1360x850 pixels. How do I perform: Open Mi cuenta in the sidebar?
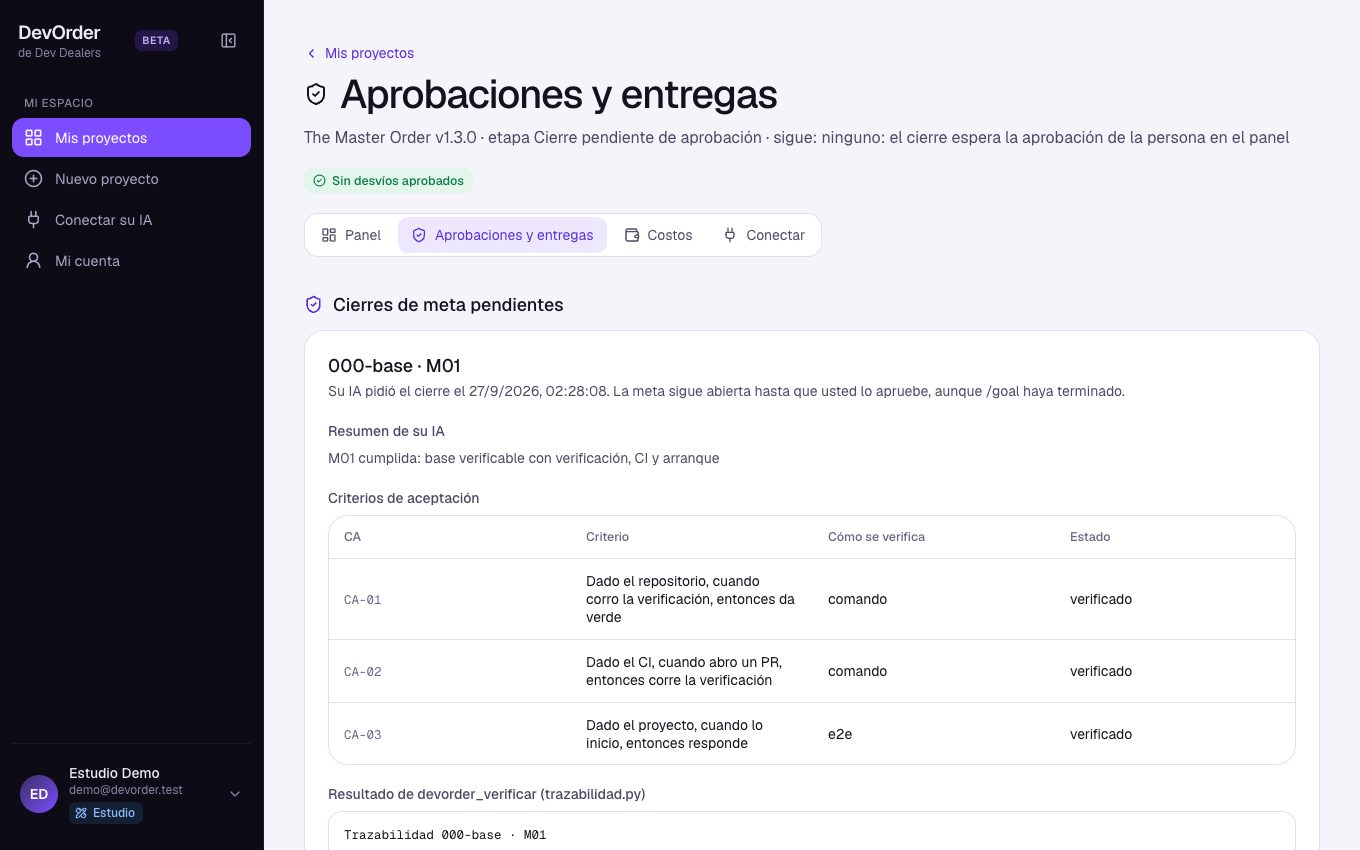(131, 261)
